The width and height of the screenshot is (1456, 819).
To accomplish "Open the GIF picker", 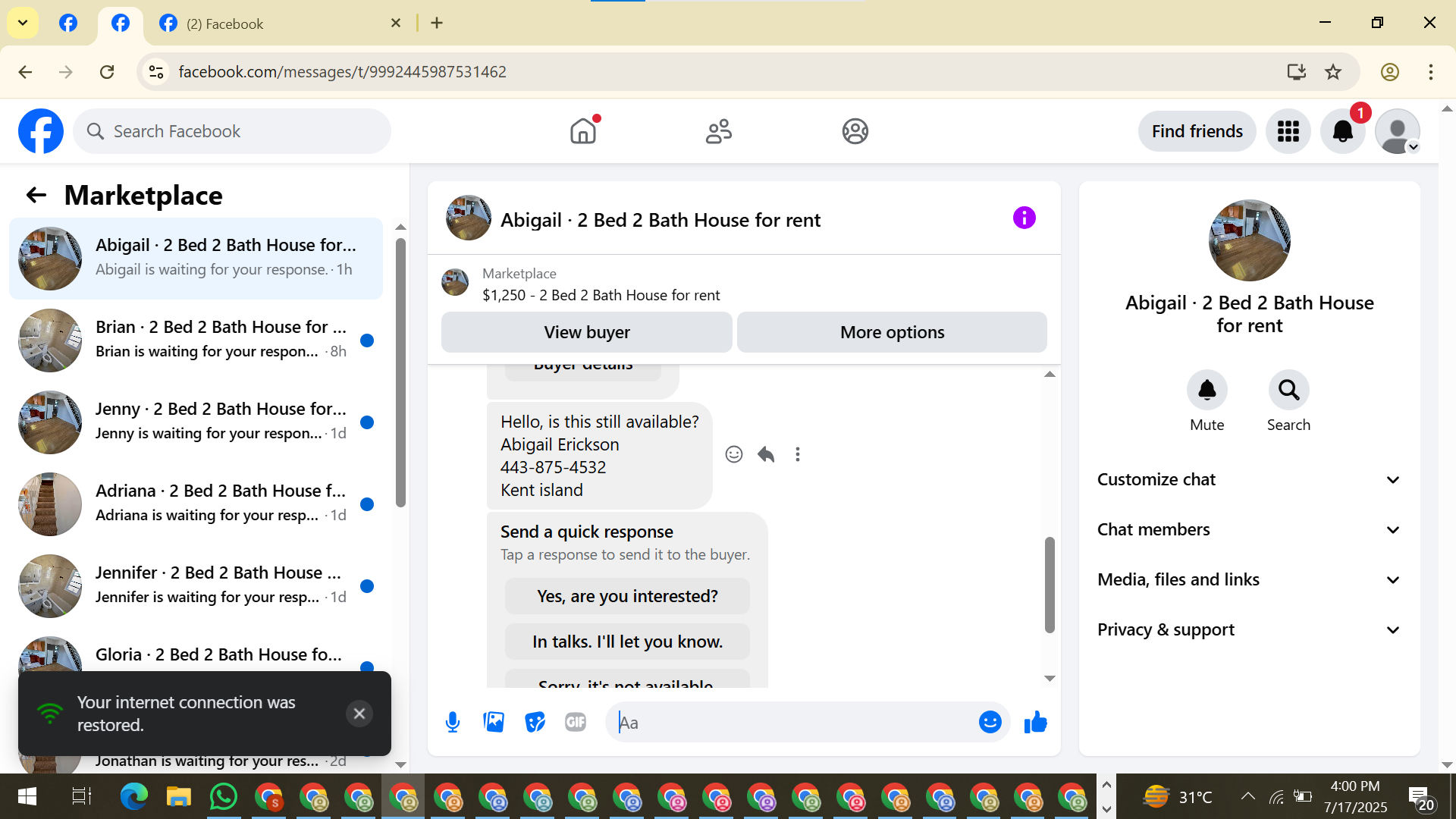I will coord(576,723).
